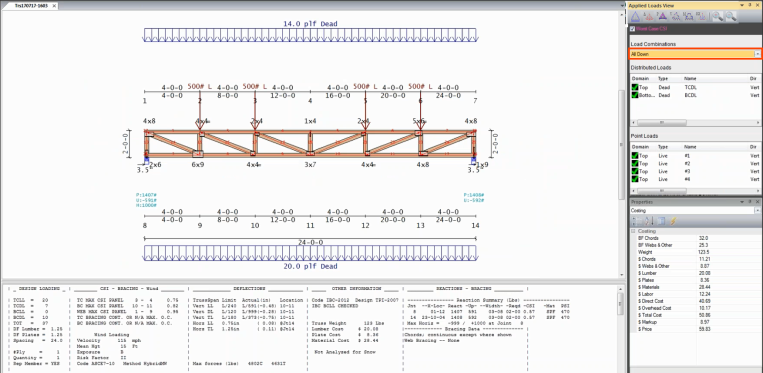Click the zoom-out magnifier in Applied Loads toolbar
Screen dimensions: 763x373
tap(730, 16)
